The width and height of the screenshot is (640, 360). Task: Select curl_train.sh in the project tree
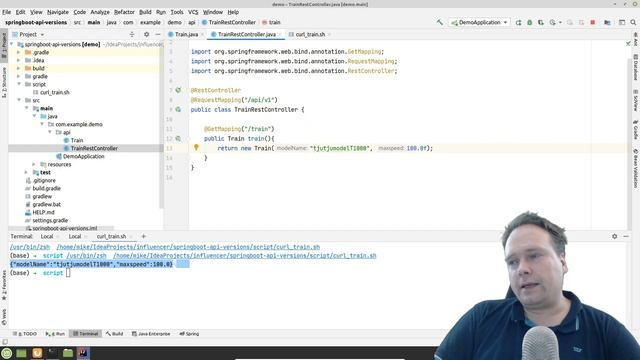pyautogui.click(x=55, y=92)
